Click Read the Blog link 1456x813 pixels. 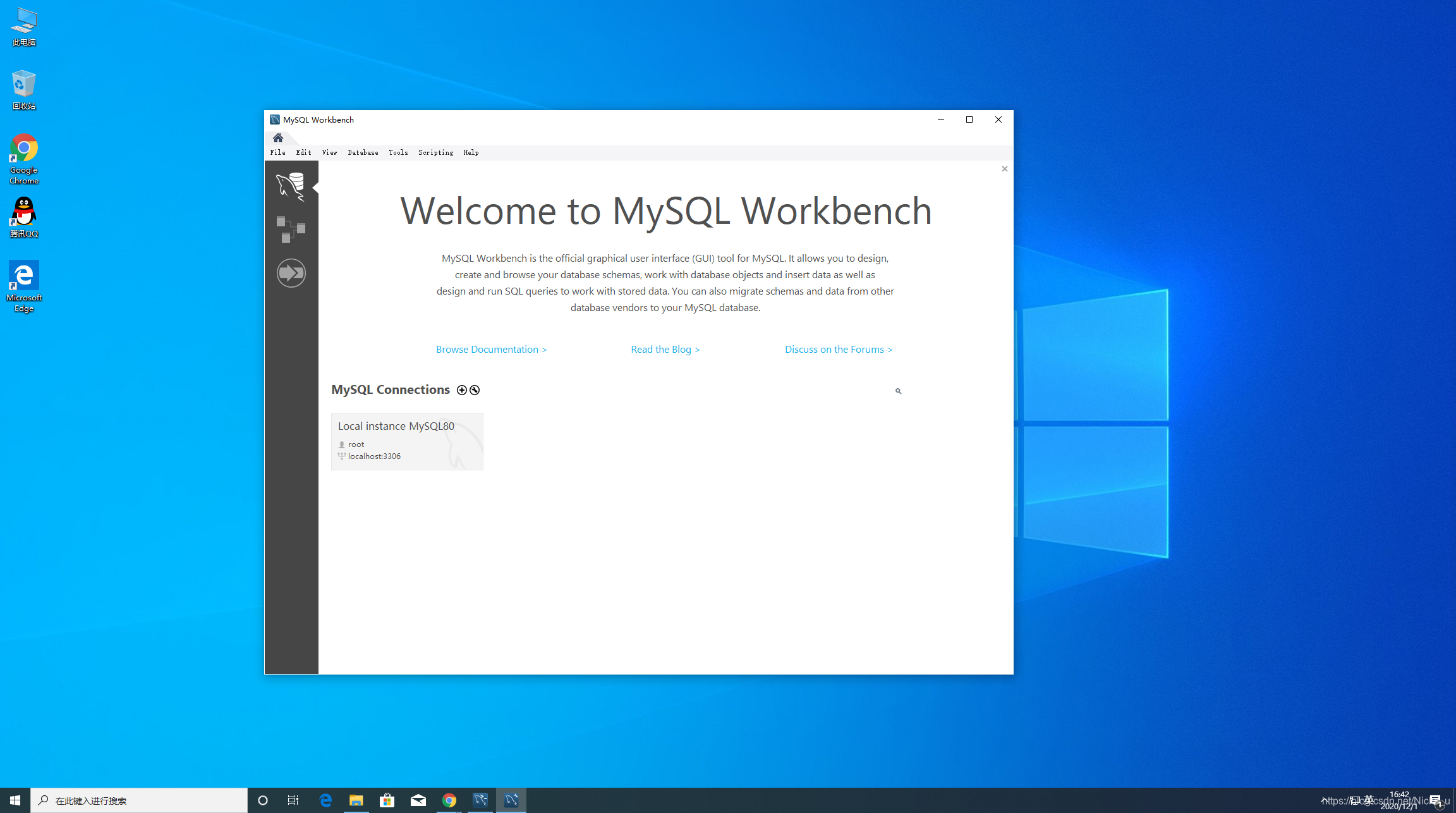pos(665,350)
